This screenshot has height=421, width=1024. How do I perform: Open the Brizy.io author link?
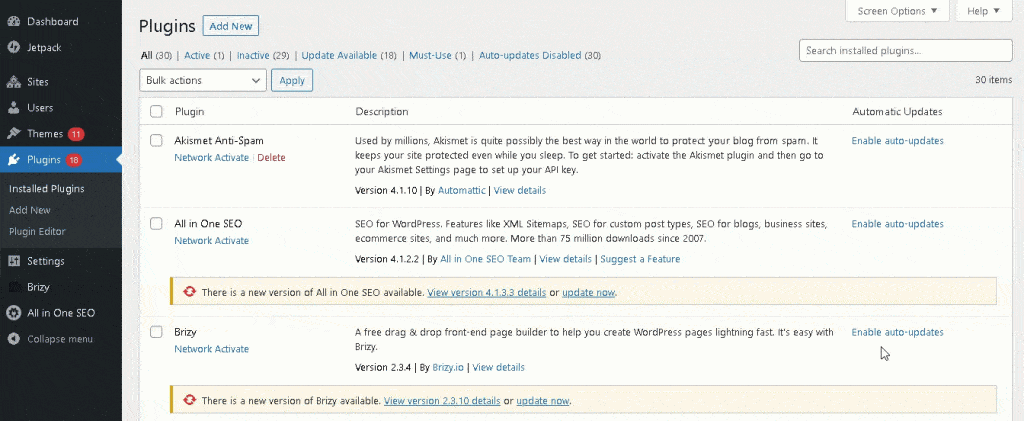[x=448, y=367]
